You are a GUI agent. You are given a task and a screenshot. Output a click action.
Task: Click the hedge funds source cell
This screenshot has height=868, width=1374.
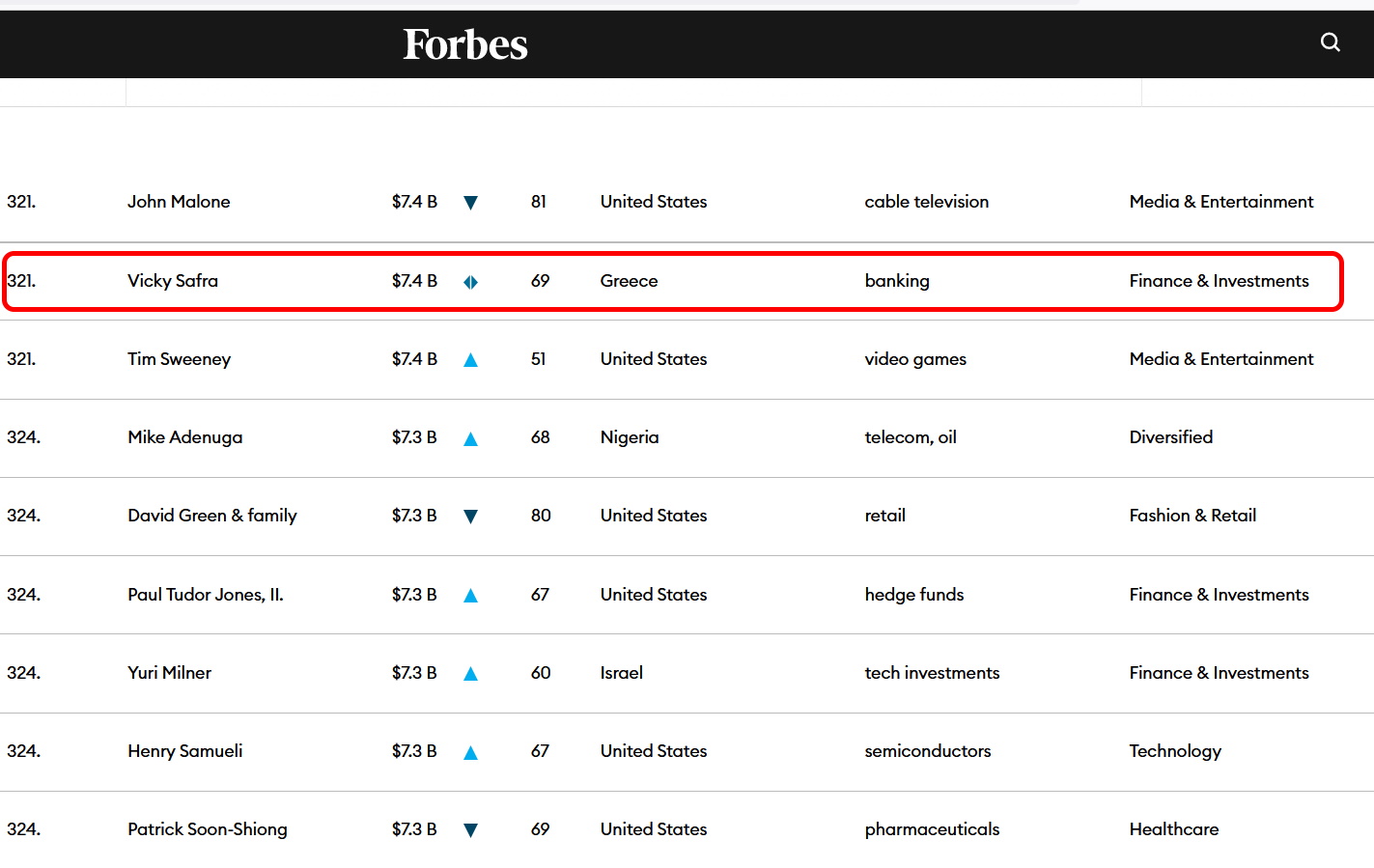coord(914,595)
